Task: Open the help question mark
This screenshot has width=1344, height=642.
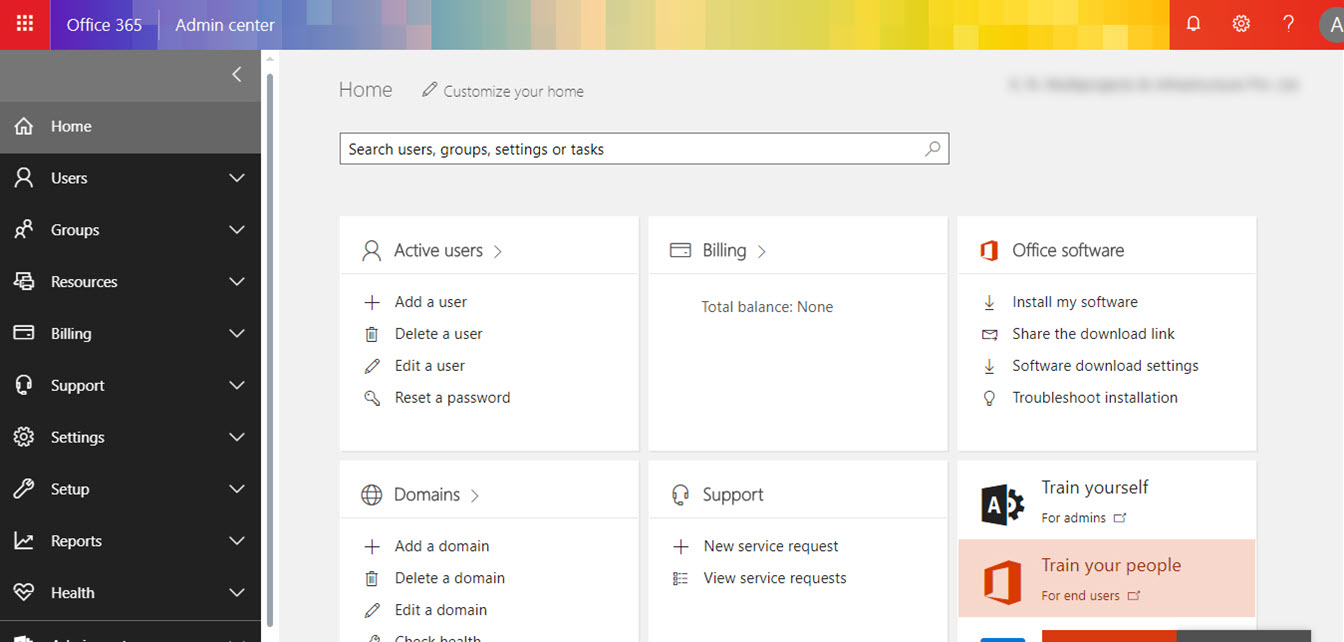Action: pyautogui.click(x=1289, y=24)
